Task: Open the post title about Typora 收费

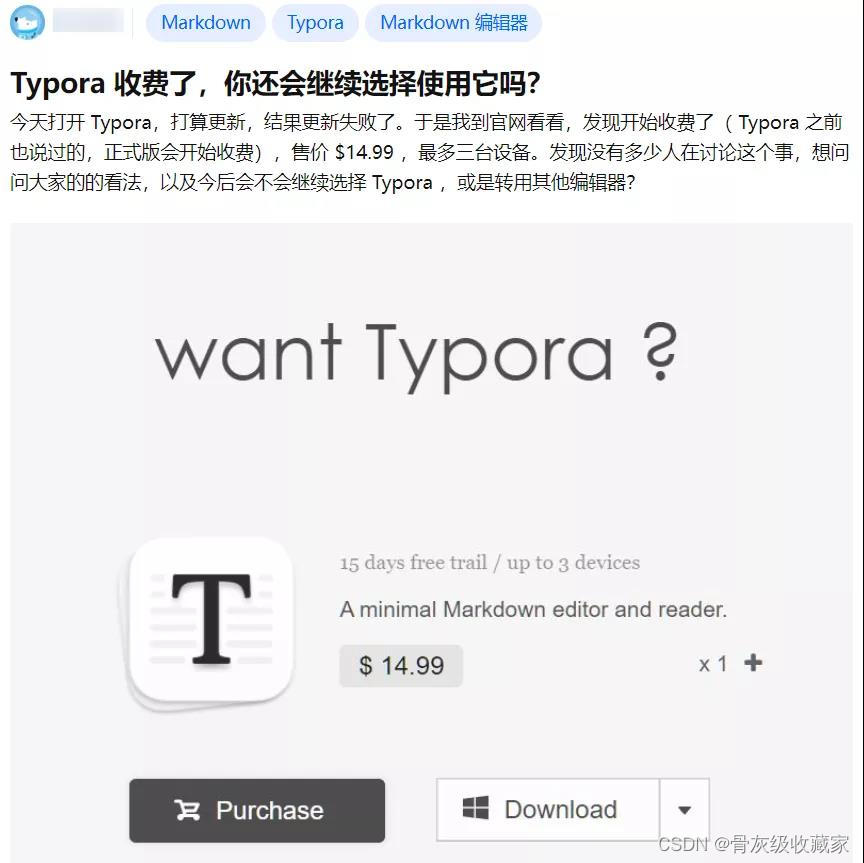Action: click(x=275, y=84)
